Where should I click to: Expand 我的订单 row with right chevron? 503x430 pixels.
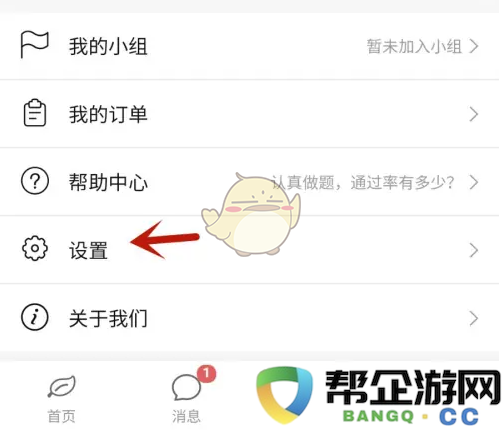coord(474,114)
